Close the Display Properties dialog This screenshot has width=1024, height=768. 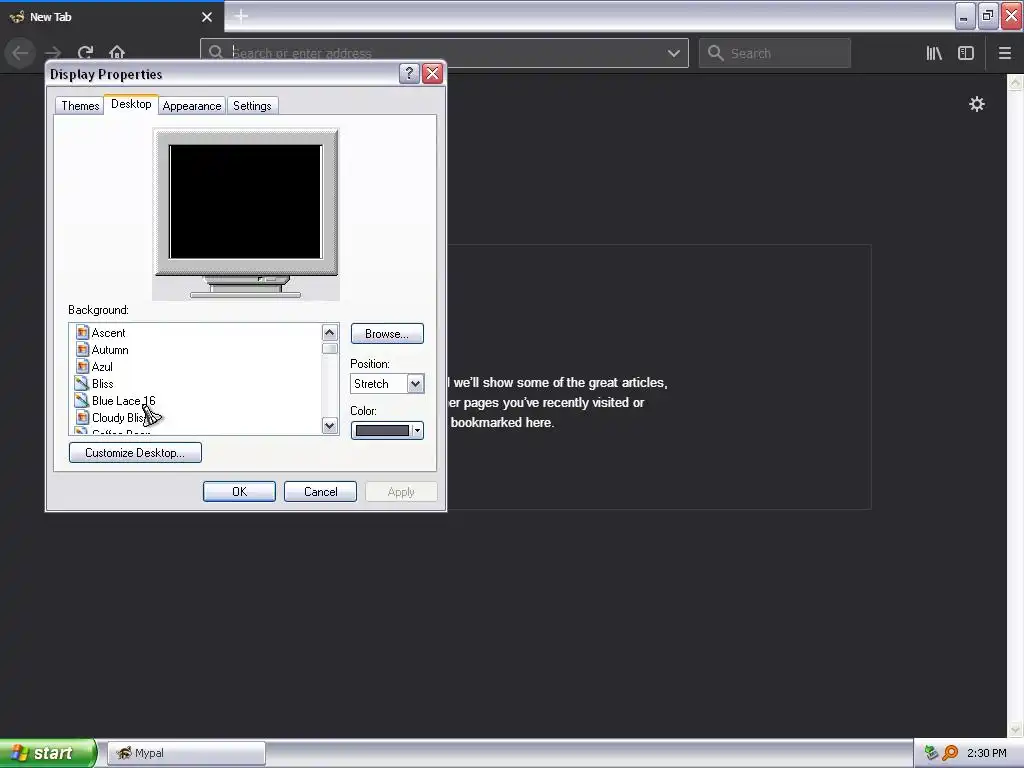[432, 74]
